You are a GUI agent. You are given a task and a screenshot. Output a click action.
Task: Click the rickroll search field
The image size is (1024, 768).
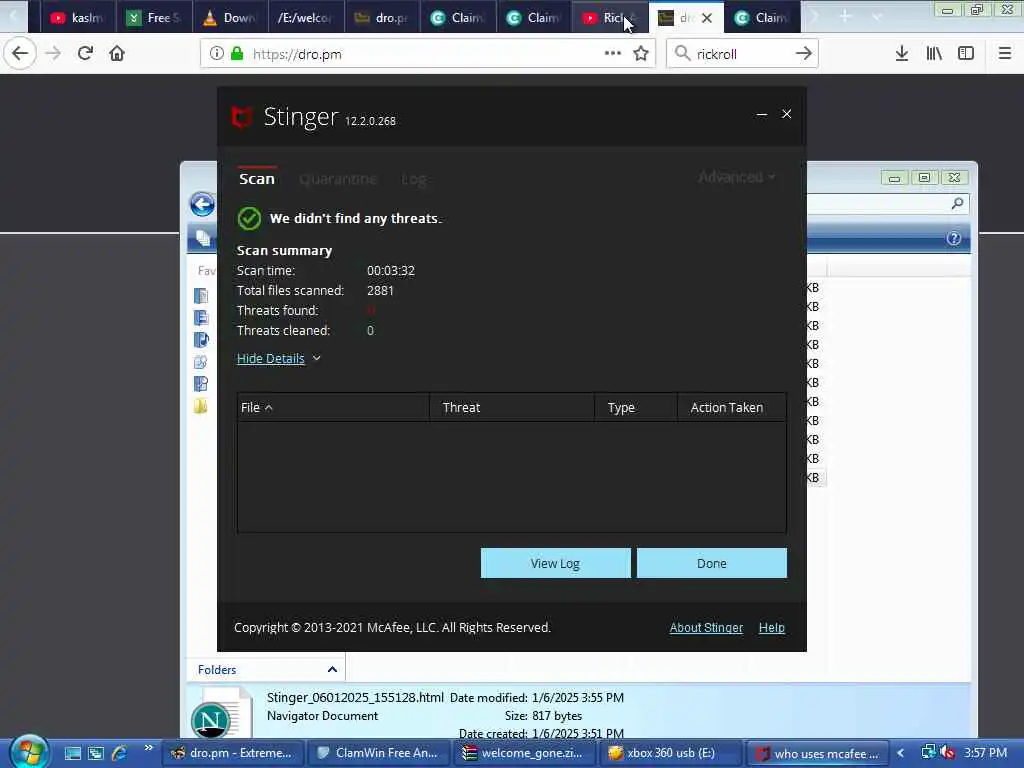(742, 54)
